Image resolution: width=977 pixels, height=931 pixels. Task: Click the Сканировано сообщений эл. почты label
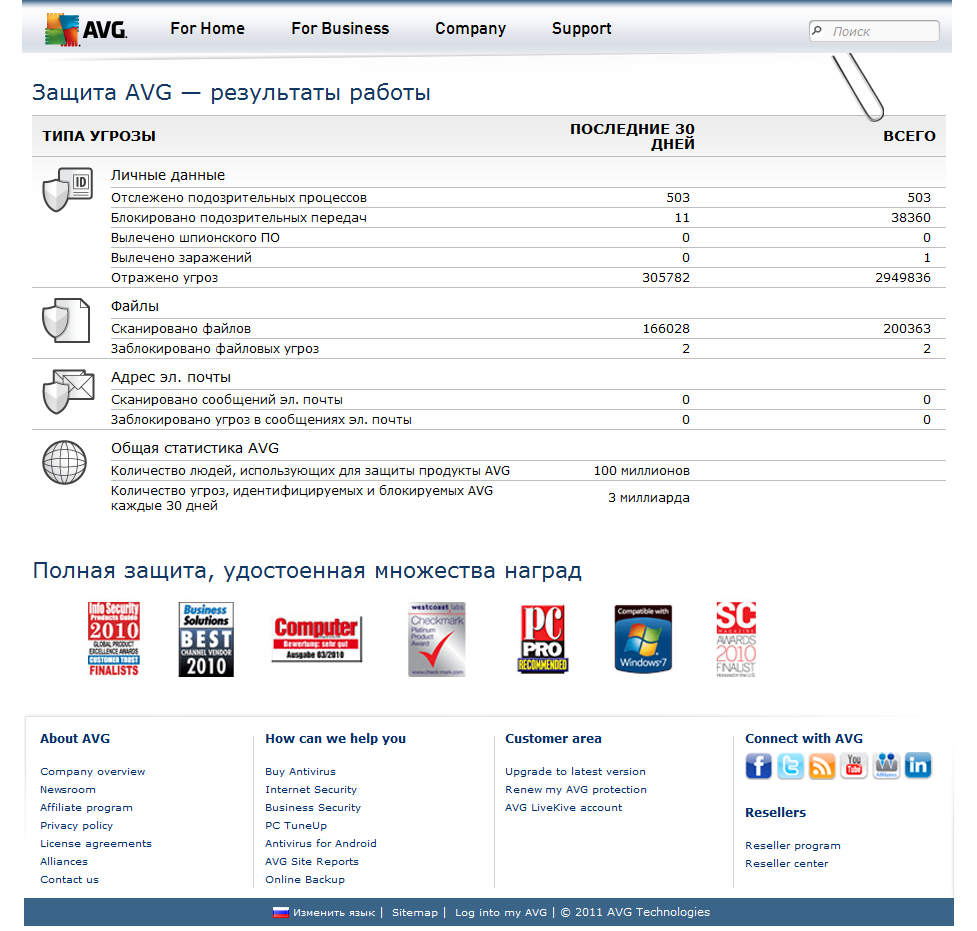pyautogui.click(x=227, y=399)
